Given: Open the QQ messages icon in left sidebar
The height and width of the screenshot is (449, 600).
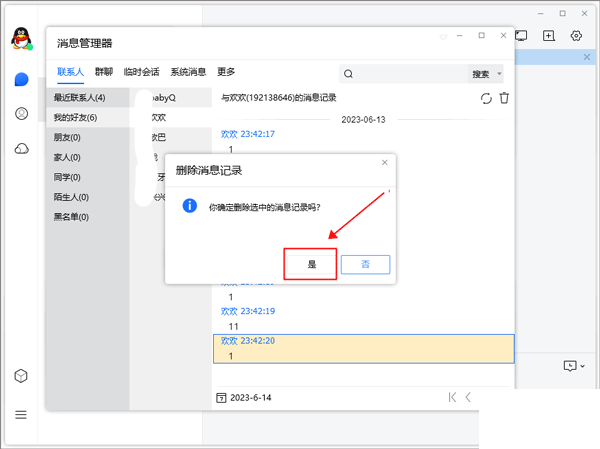Looking at the screenshot, I should tap(21, 80).
